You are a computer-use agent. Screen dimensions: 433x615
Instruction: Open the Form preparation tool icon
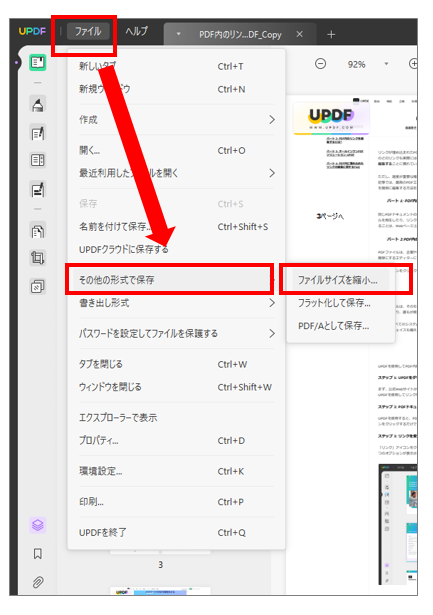pyautogui.click(x=38, y=160)
